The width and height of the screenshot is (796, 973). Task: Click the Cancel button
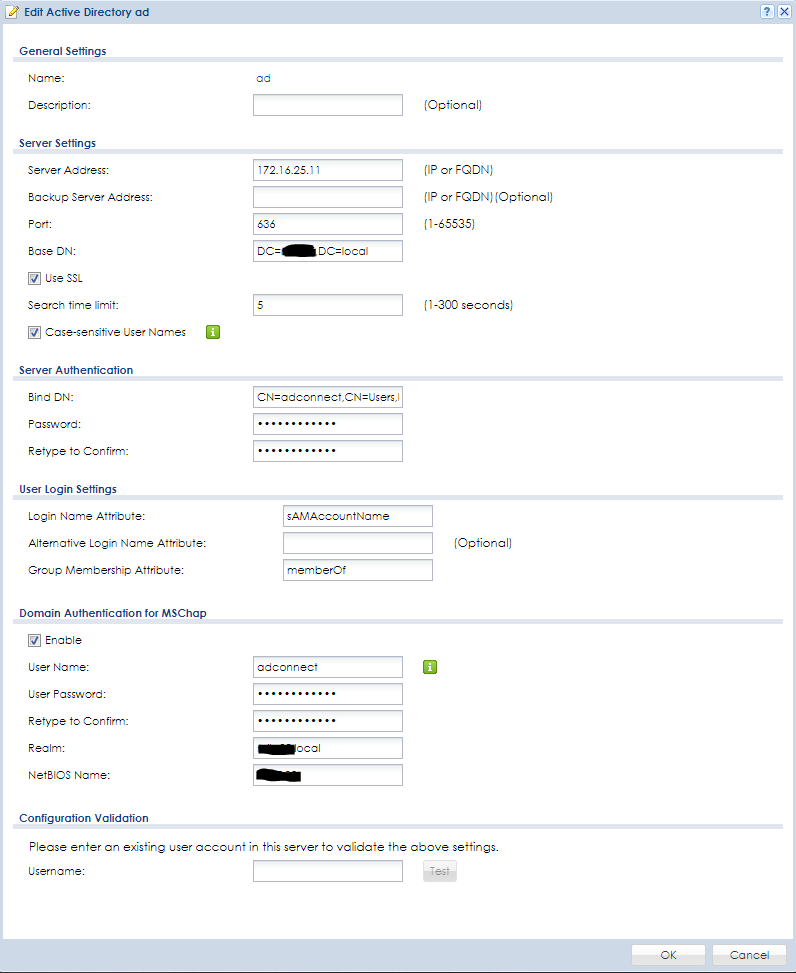tap(749, 955)
